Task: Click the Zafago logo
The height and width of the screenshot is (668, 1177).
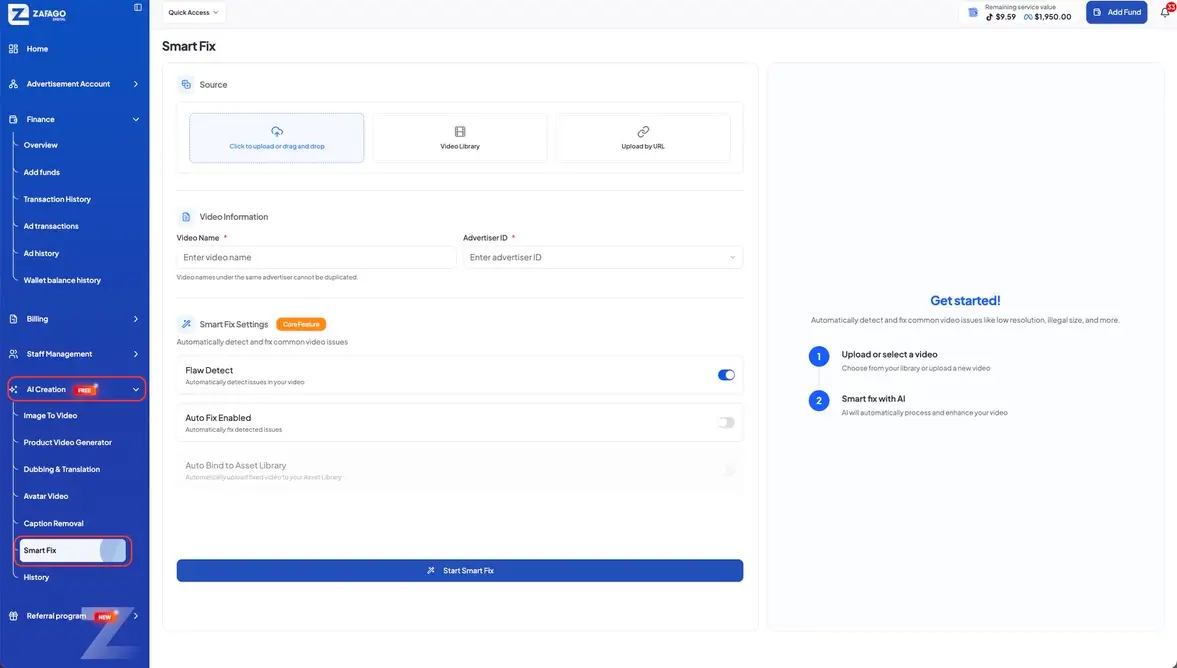Action: coord(38,13)
